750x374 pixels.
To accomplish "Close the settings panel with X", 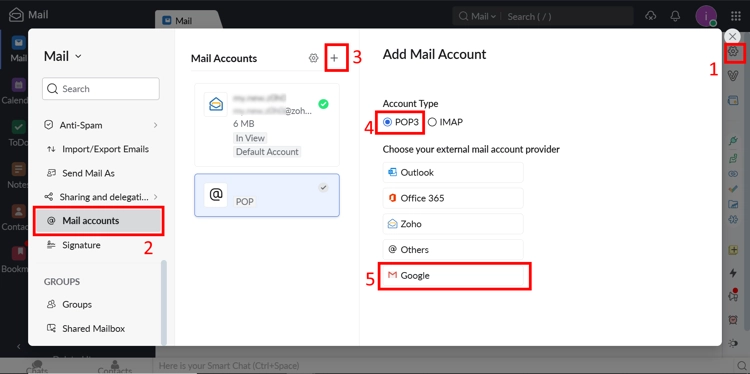I will point(732,36).
